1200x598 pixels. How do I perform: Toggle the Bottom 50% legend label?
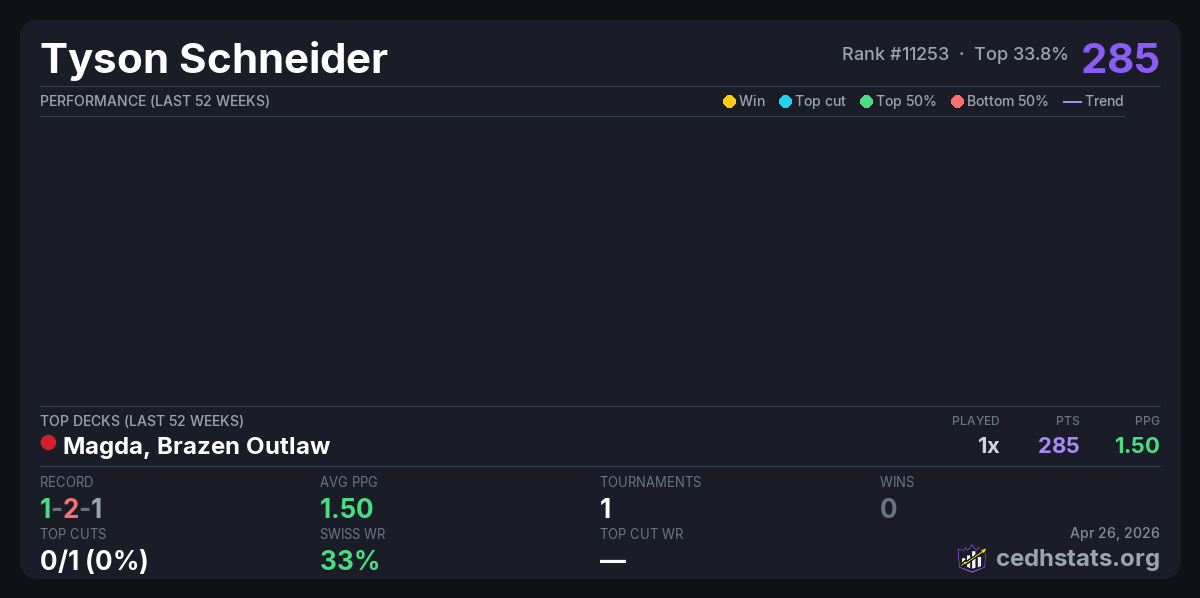1007,101
